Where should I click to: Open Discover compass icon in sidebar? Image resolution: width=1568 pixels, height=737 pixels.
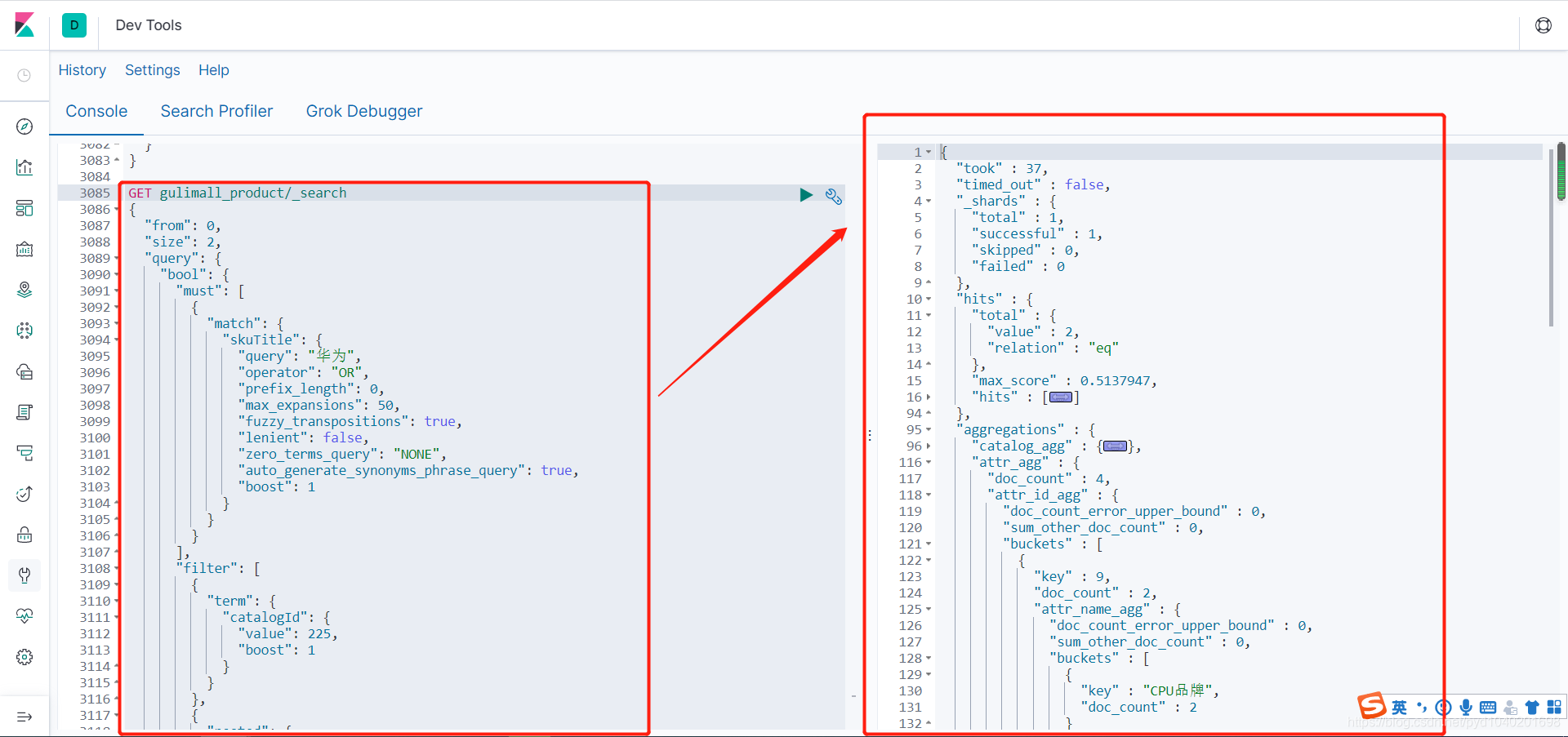(x=24, y=127)
